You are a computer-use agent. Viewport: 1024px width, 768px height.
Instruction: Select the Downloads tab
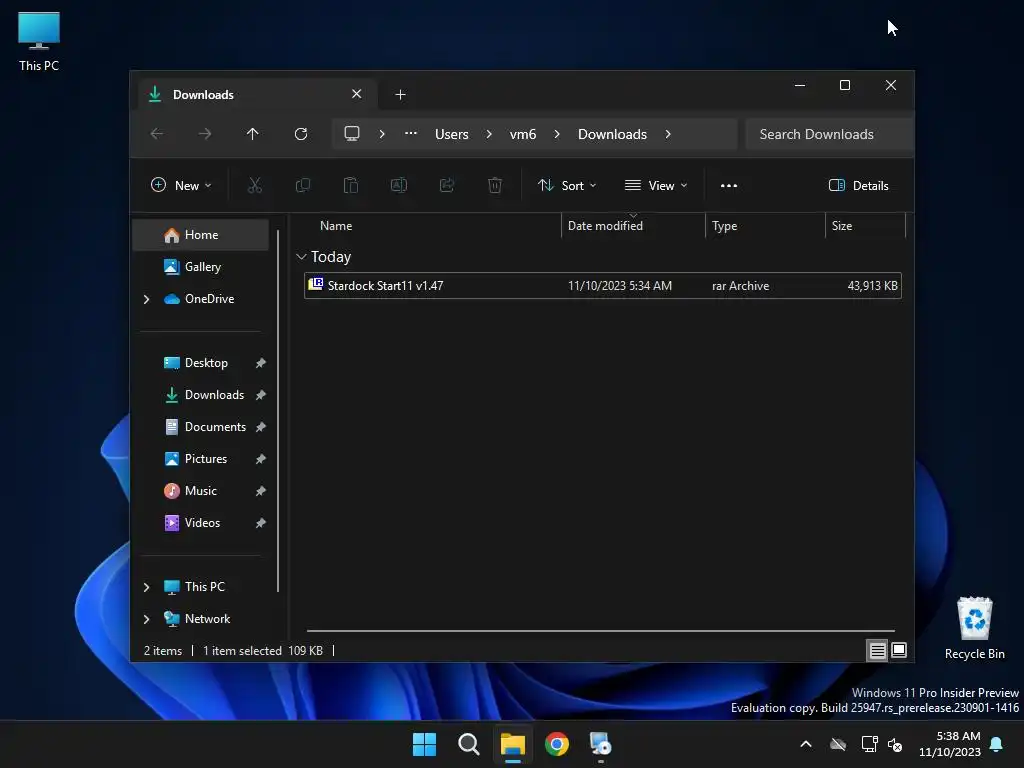(x=258, y=95)
